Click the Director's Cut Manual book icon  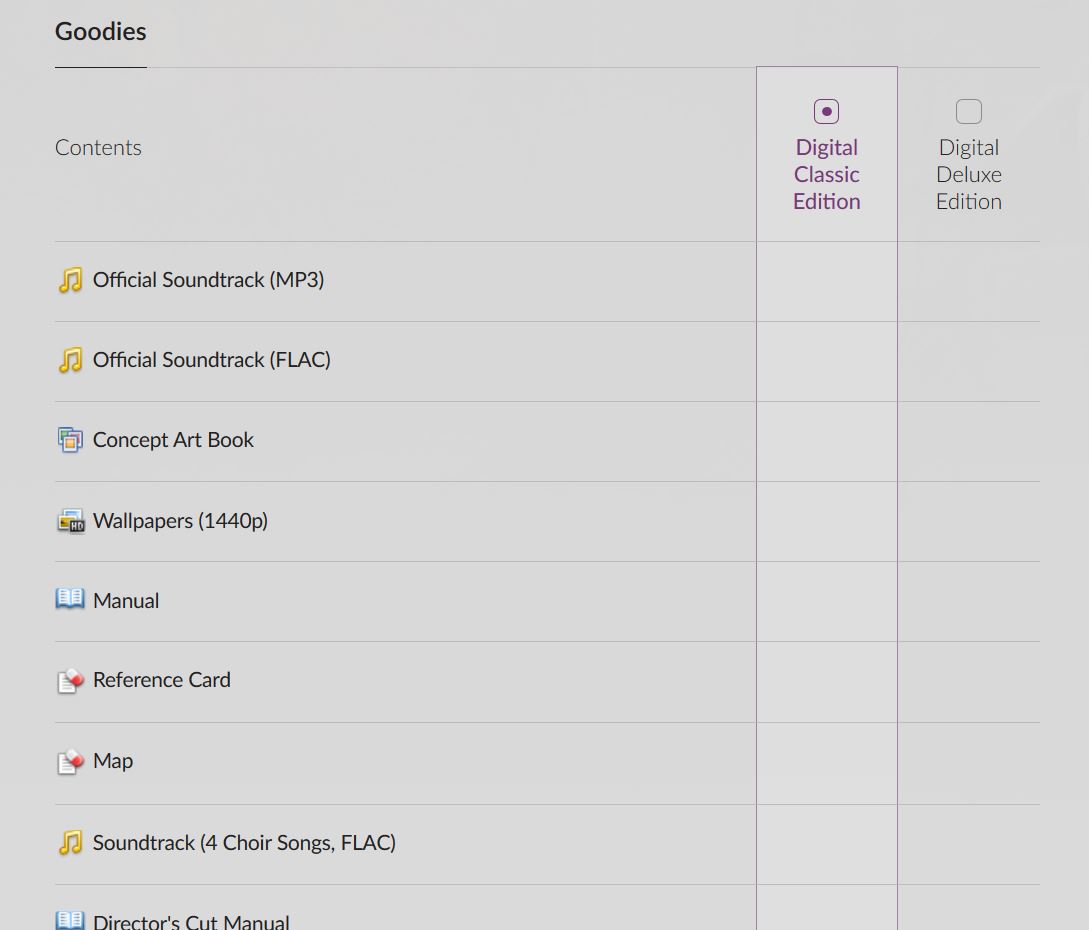click(70, 921)
